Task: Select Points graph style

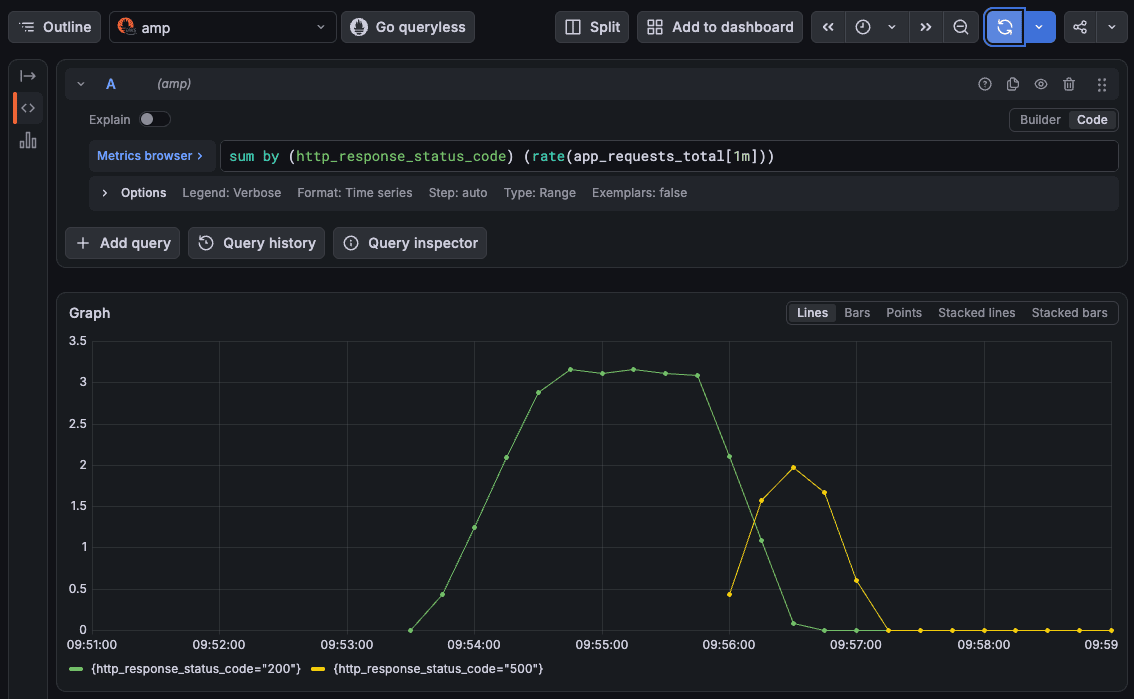Action: click(x=903, y=313)
